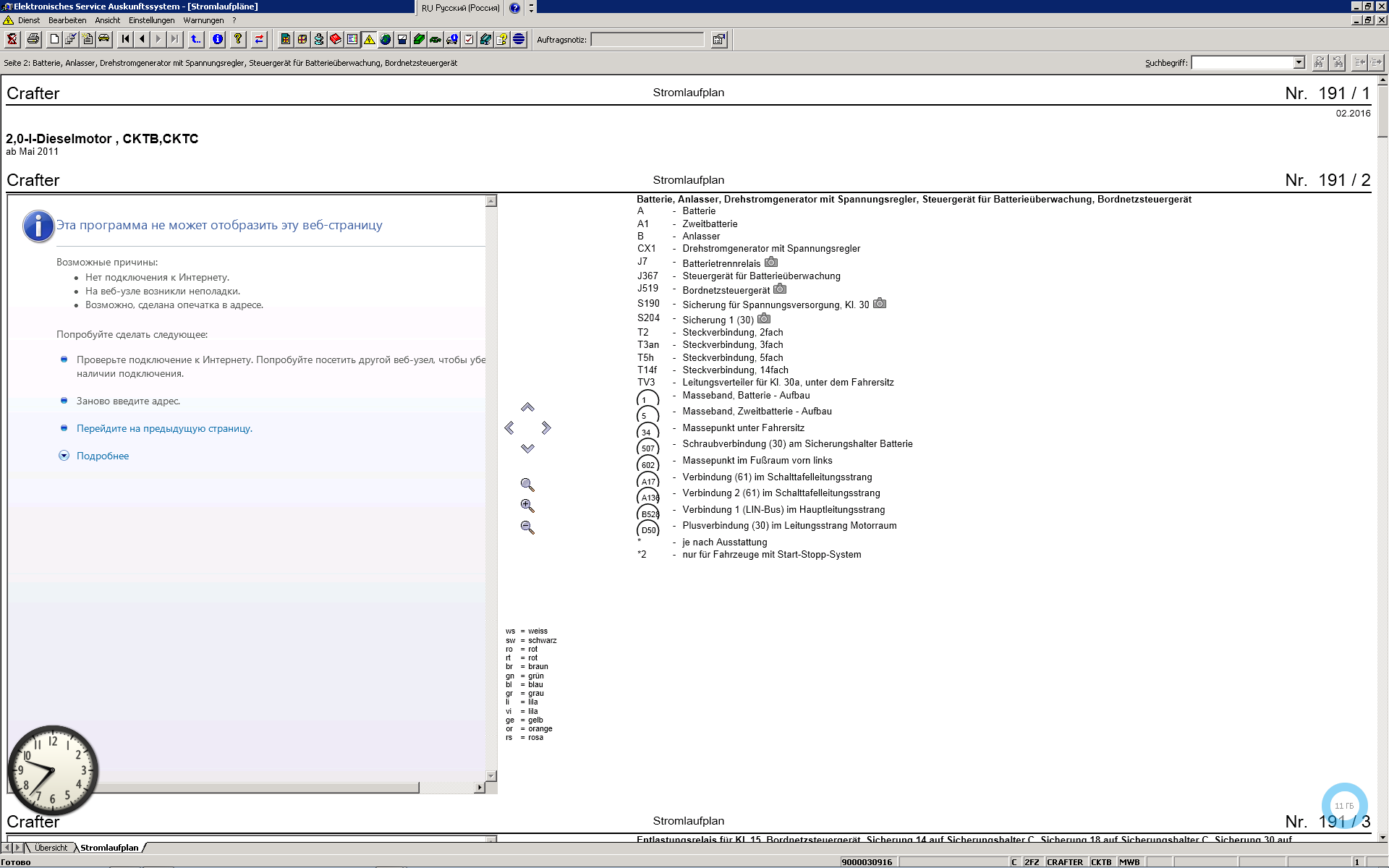Open the toolbar overflow arrow near language bar
The height and width of the screenshot is (868, 1389).
point(531,7)
